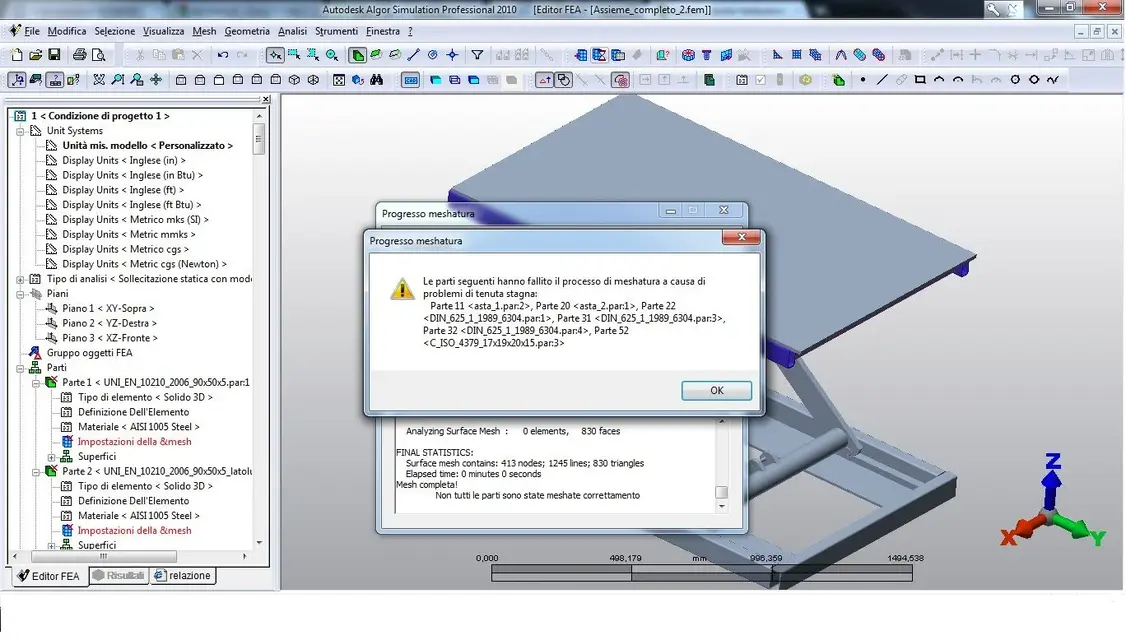Click the draw Line tool icon

pyautogui.click(x=882, y=80)
